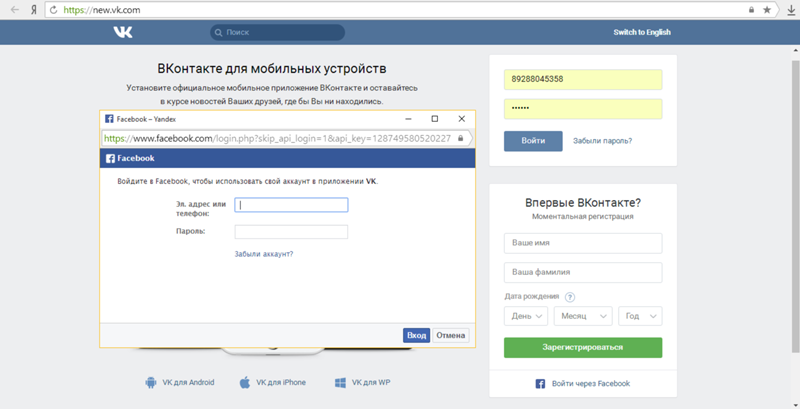The width and height of the screenshot is (800, 409).
Task: Click the Моментальная регистрация text
Action: (x=583, y=216)
